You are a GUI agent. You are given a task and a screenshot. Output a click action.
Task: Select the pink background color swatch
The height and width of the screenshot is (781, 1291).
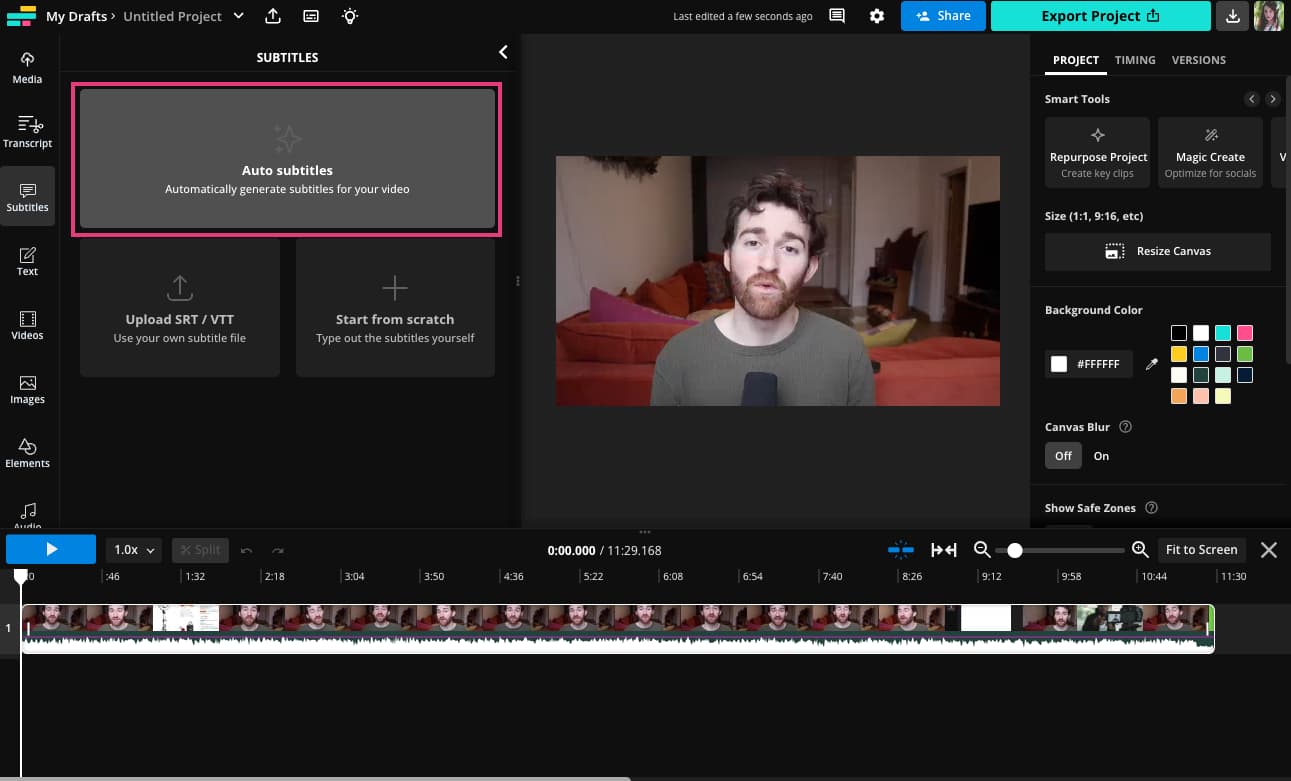(1244, 333)
